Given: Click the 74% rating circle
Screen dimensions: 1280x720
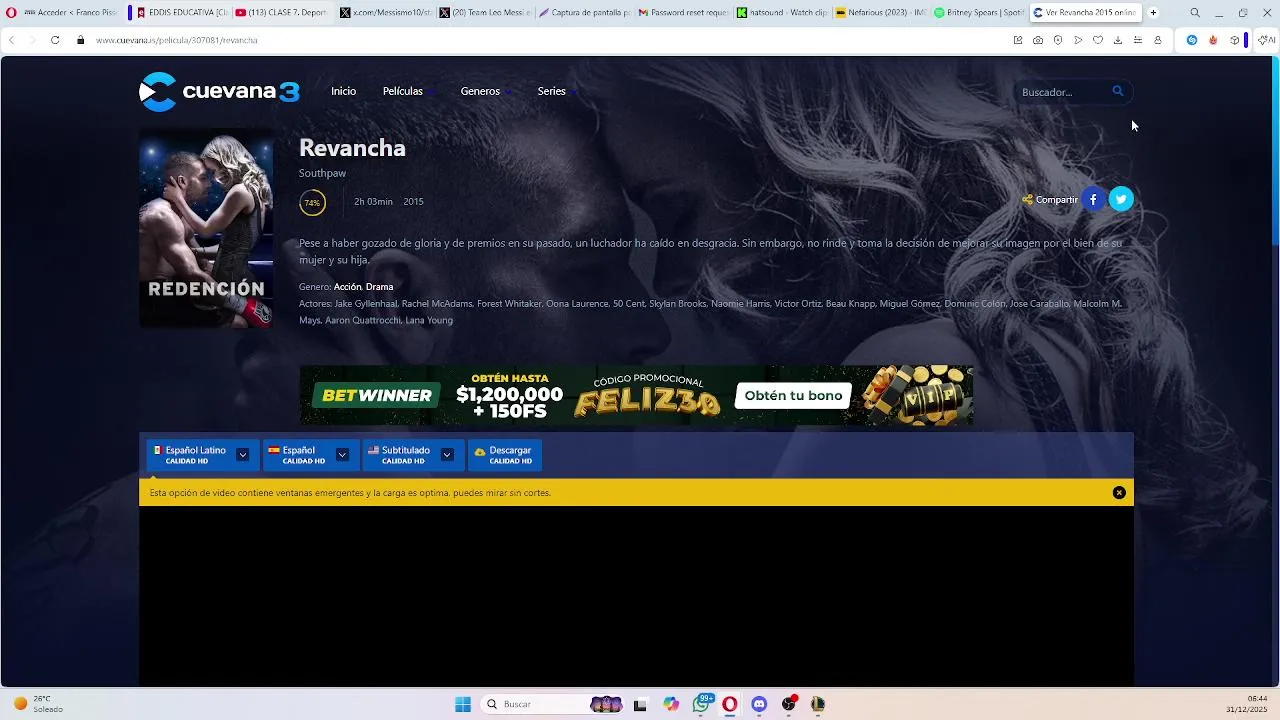Looking at the screenshot, I should (312, 202).
